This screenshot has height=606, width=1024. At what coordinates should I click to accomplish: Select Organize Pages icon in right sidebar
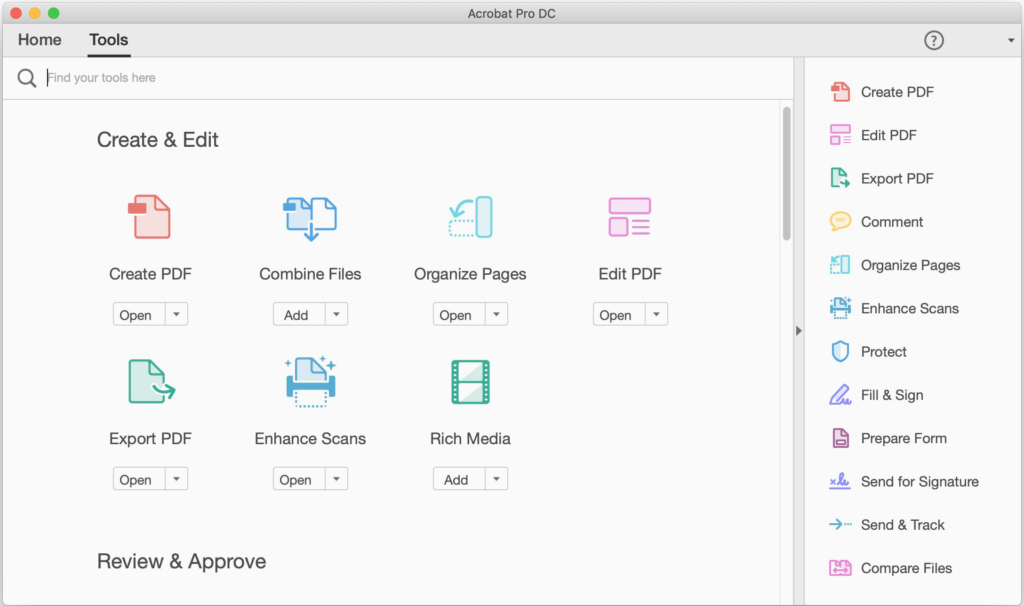[840, 265]
